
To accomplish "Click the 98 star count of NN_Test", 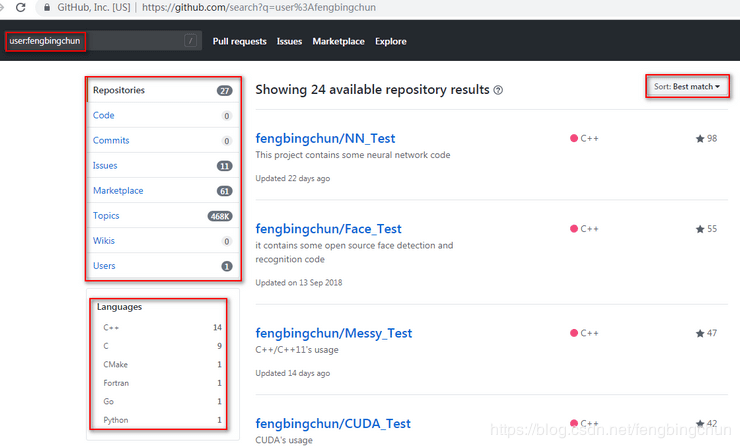I will tap(712, 138).
